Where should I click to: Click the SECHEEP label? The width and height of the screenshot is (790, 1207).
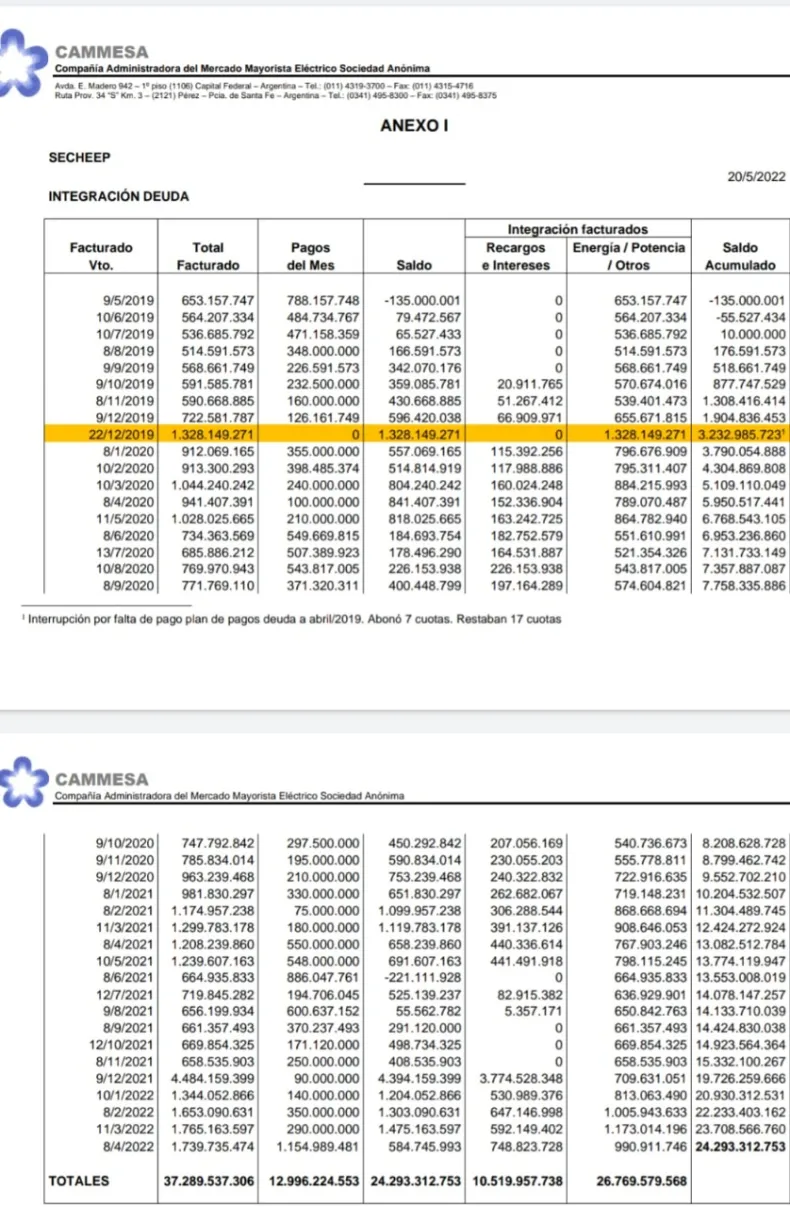[x=79, y=157]
